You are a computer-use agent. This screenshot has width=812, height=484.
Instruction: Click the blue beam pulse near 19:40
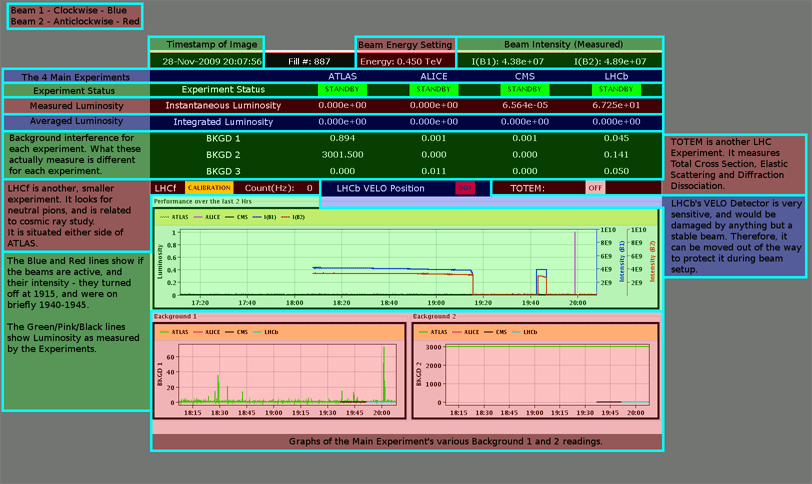541,281
